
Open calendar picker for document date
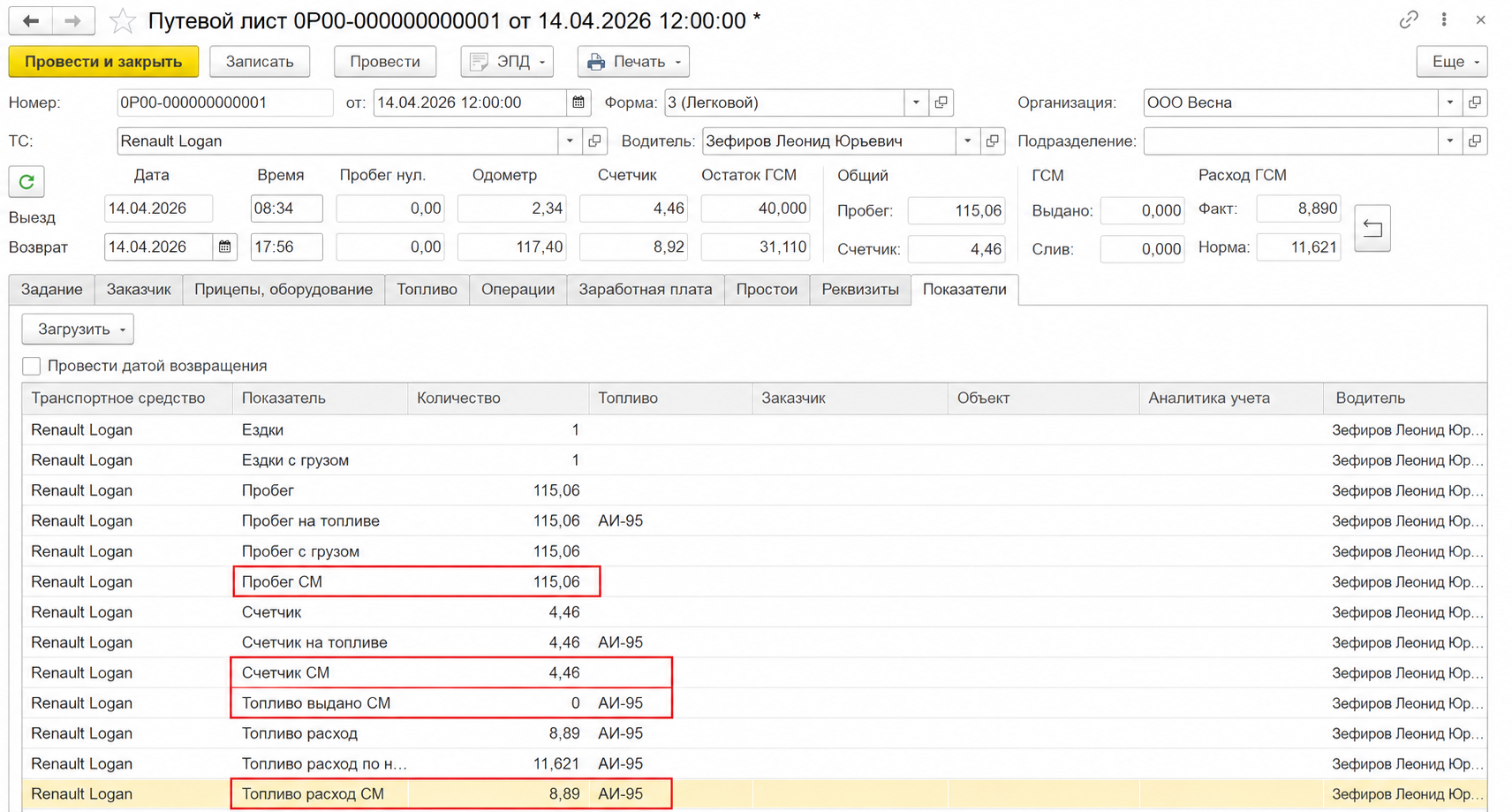pos(578,102)
